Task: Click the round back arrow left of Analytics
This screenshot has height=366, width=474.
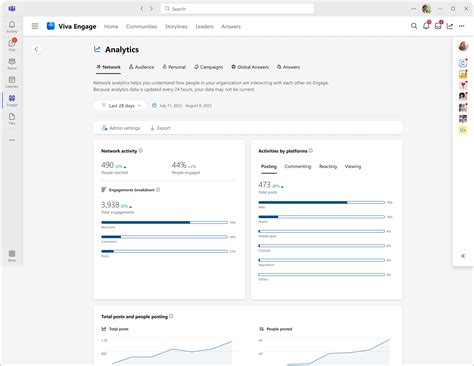Action: click(x=36, y=49)
